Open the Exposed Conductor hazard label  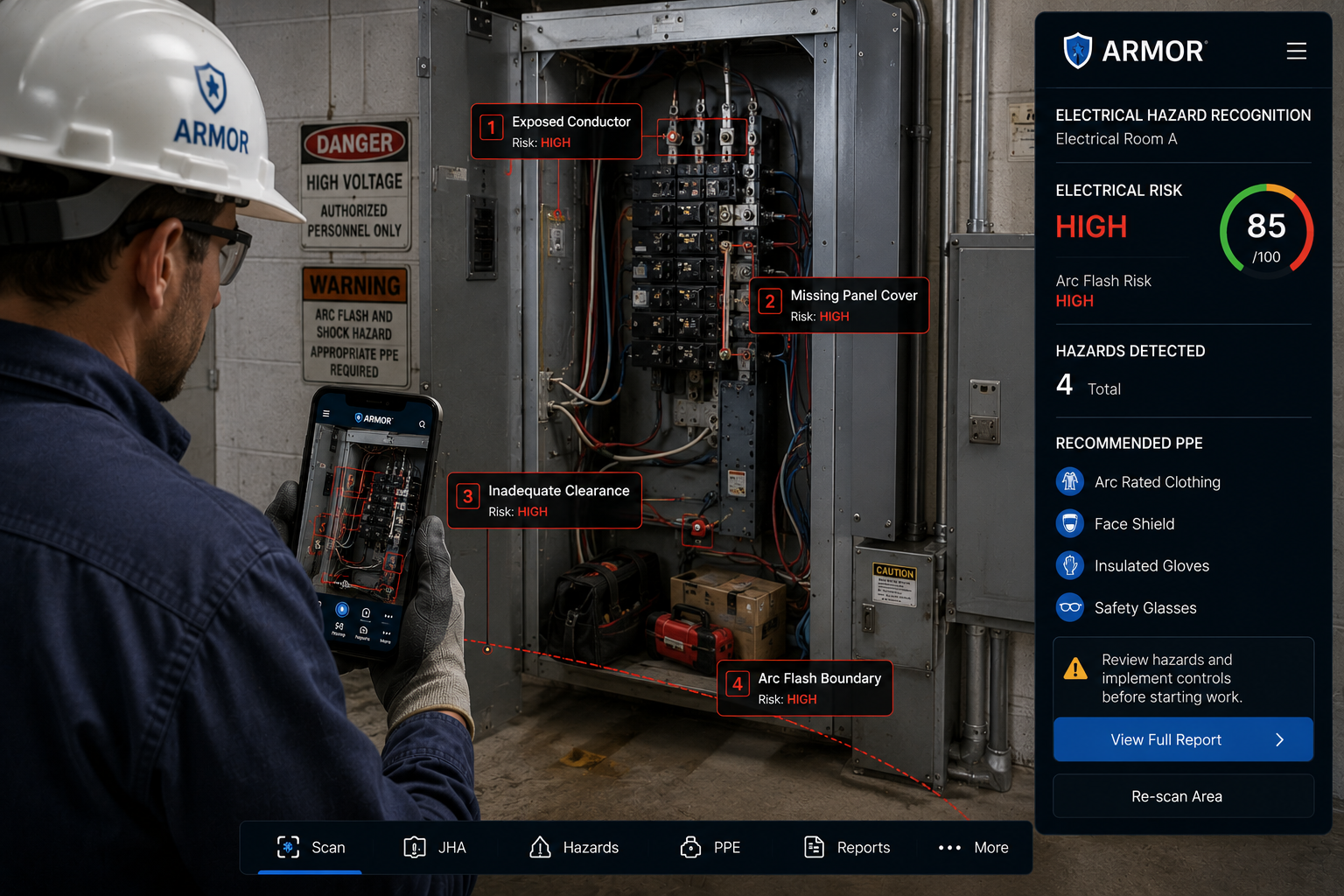click(556, 131)
